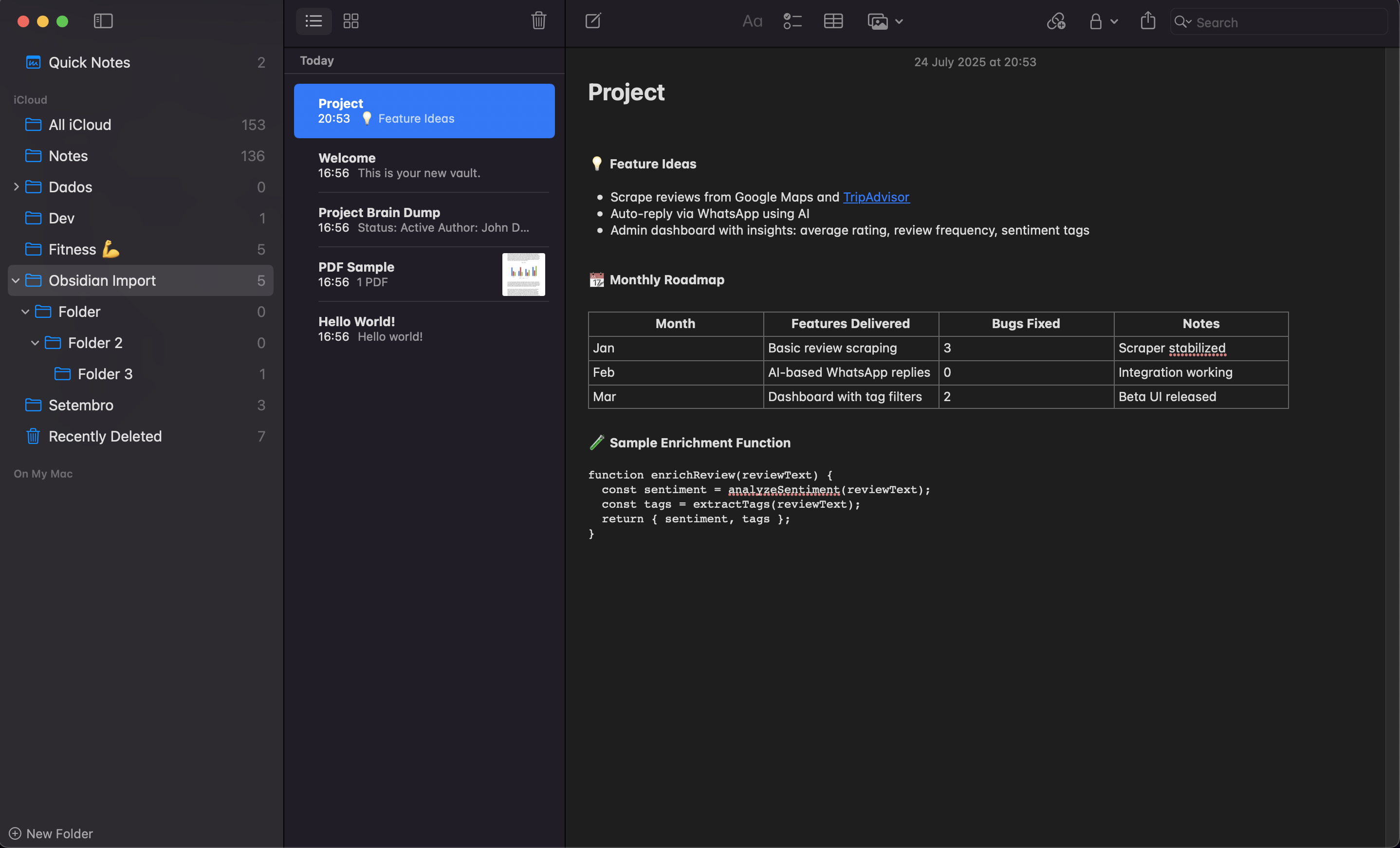Collapse Folder 2 in the sidebar
The image size is (1400, 848).
pyautogui.click(x=35, y=343)
